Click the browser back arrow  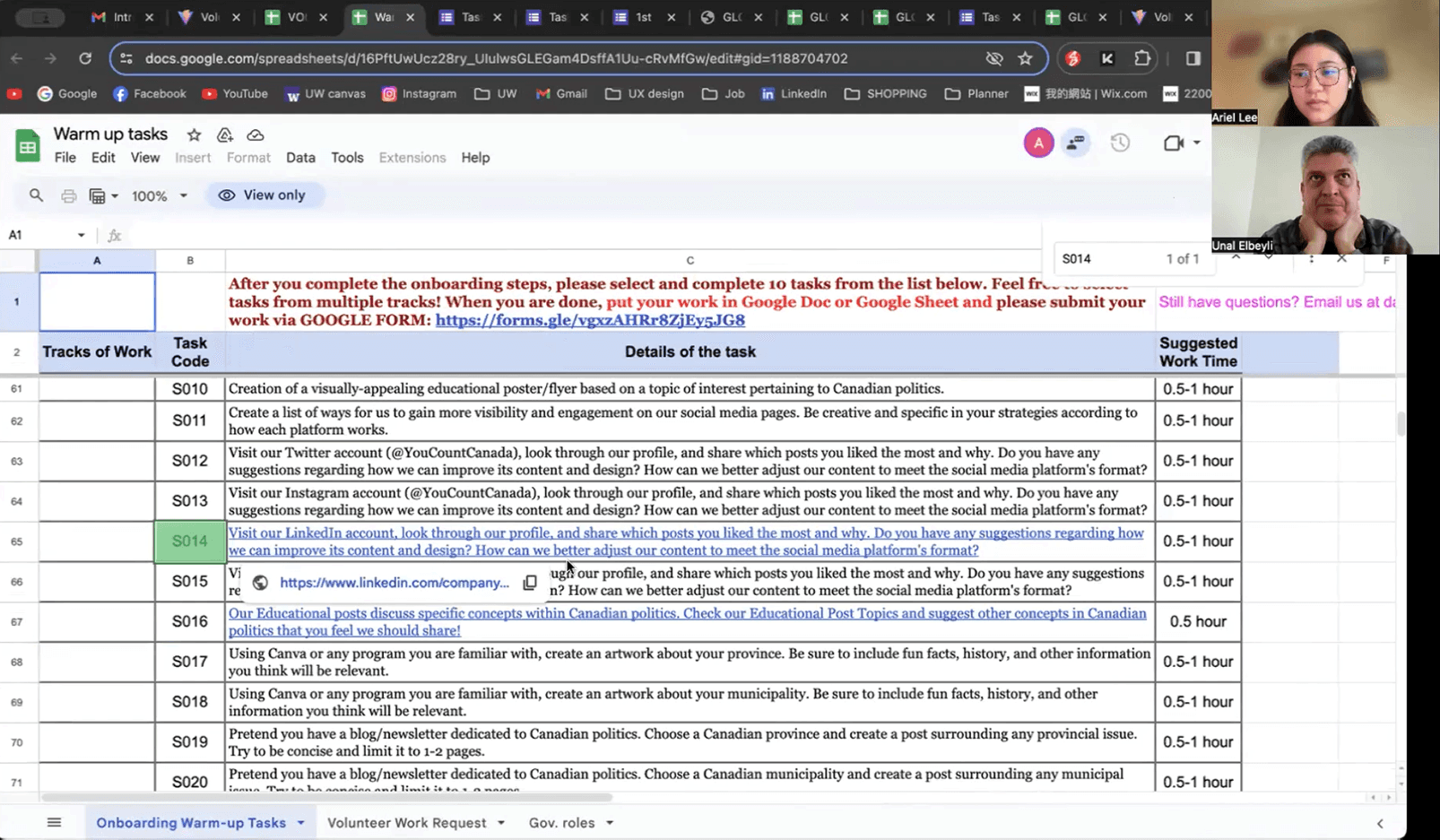coord(17,58)
